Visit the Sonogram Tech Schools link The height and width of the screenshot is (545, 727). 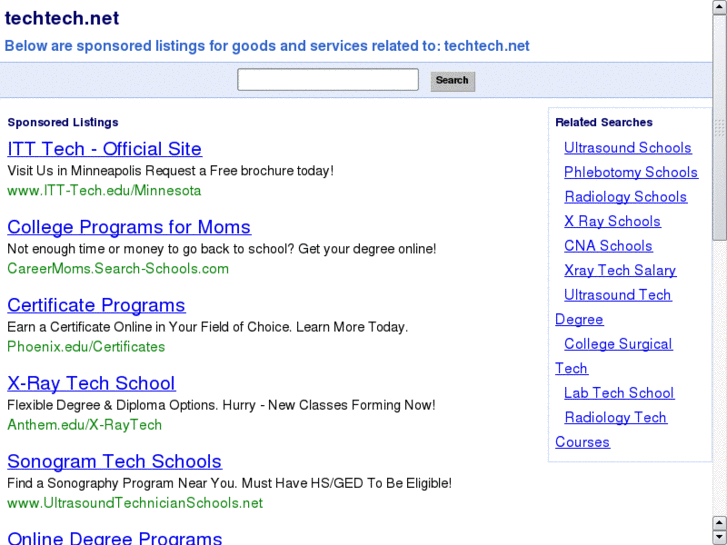[114, 461]
